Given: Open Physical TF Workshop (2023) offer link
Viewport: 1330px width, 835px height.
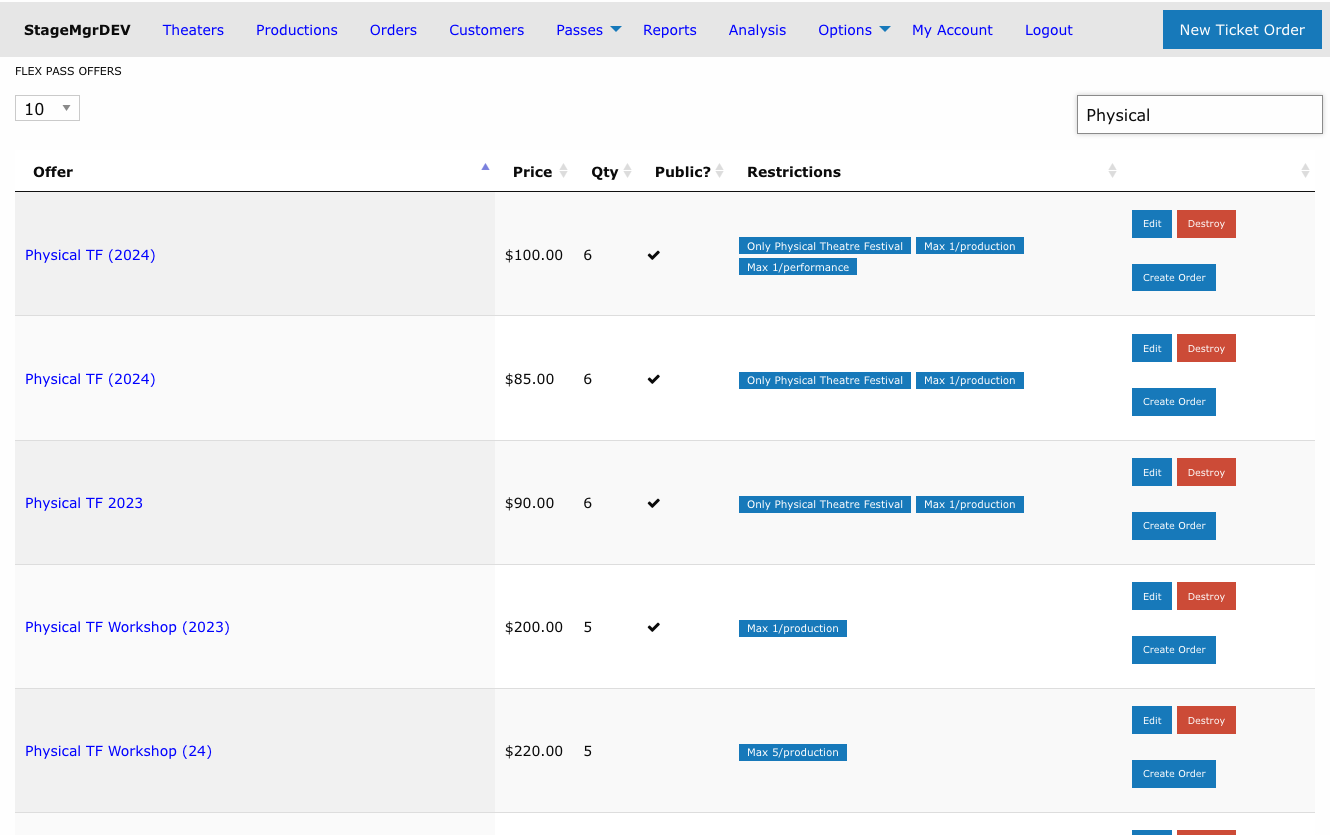Looking at the screenshot, I should pos(127,627).
